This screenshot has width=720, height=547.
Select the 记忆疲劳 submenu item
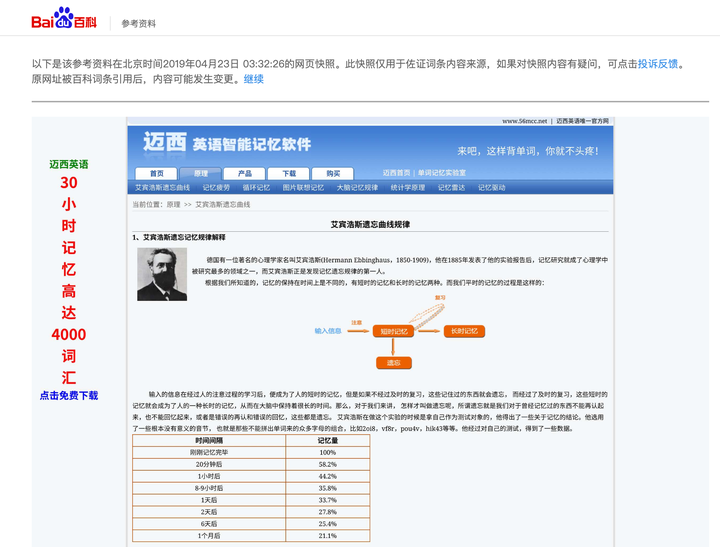(x=216, y=187)
